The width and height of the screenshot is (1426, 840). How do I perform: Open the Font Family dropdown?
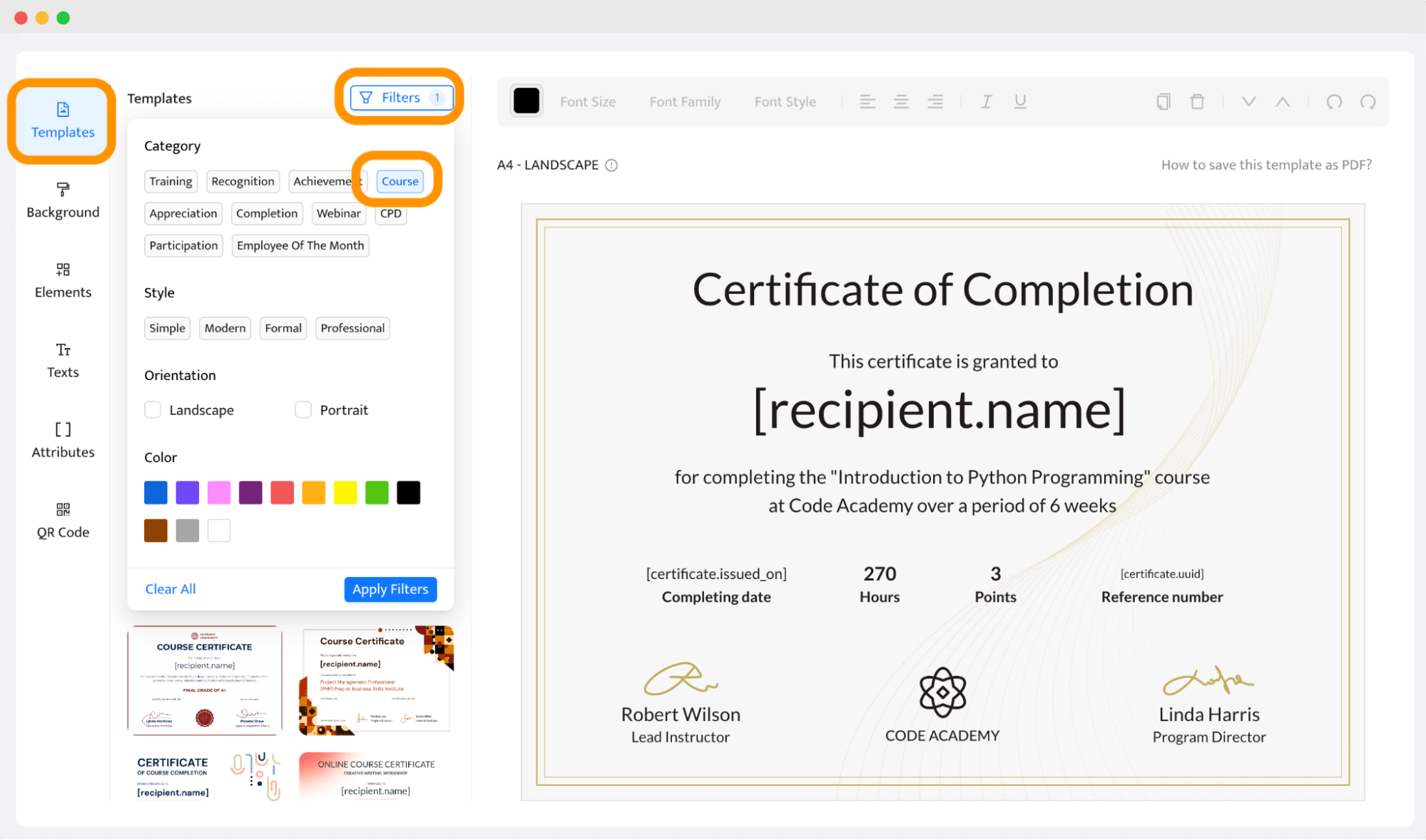pyautogui.click(x=685, y=102)
